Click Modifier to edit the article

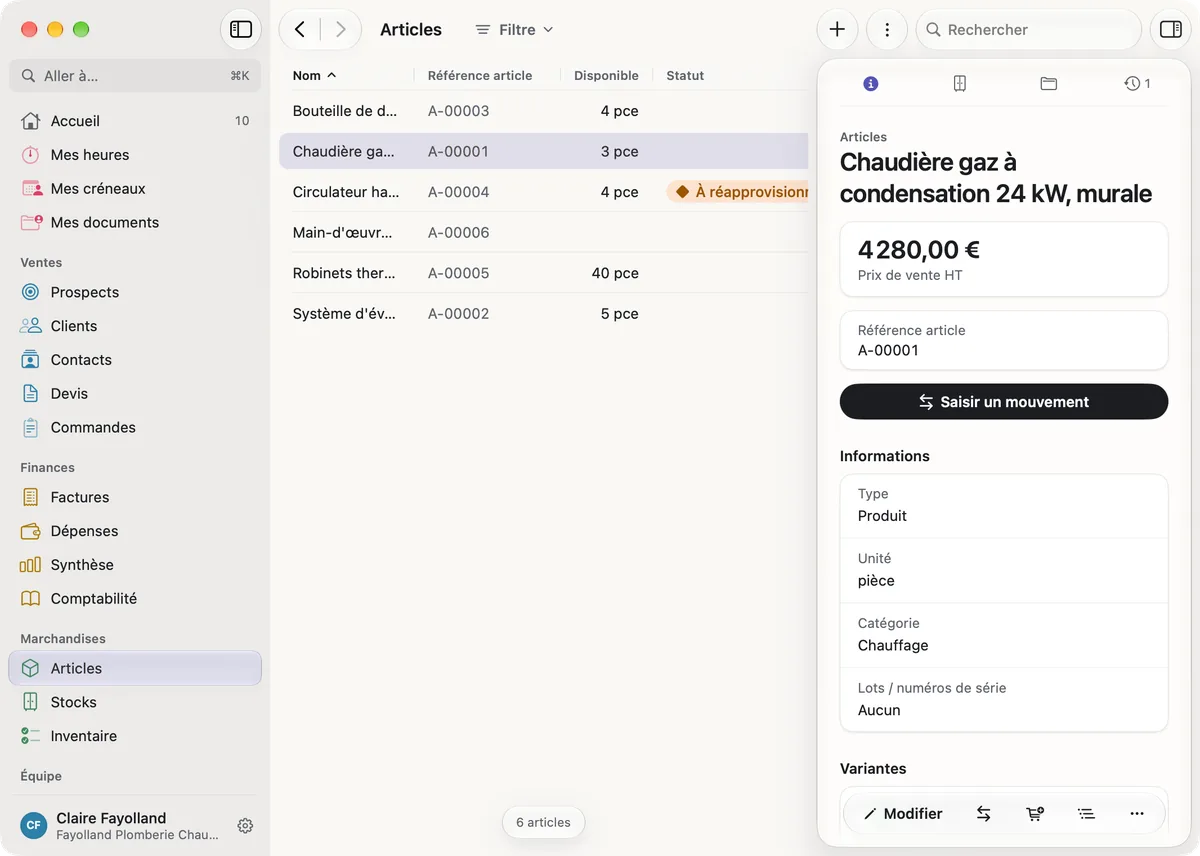[x=903, y=814]
